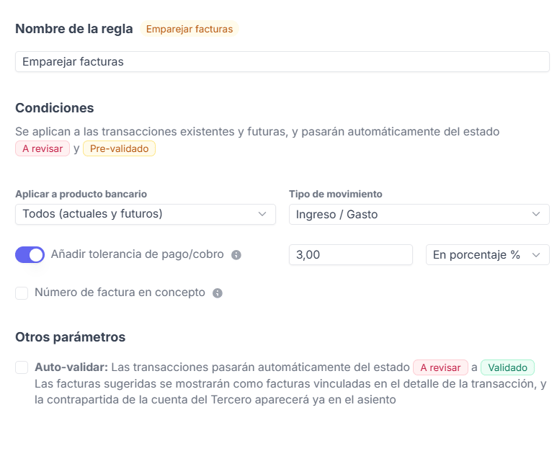The height and width of the screenshot is (451, 557).
Task: Open the En porcentaje % dropdown
Action: [488, 255]
